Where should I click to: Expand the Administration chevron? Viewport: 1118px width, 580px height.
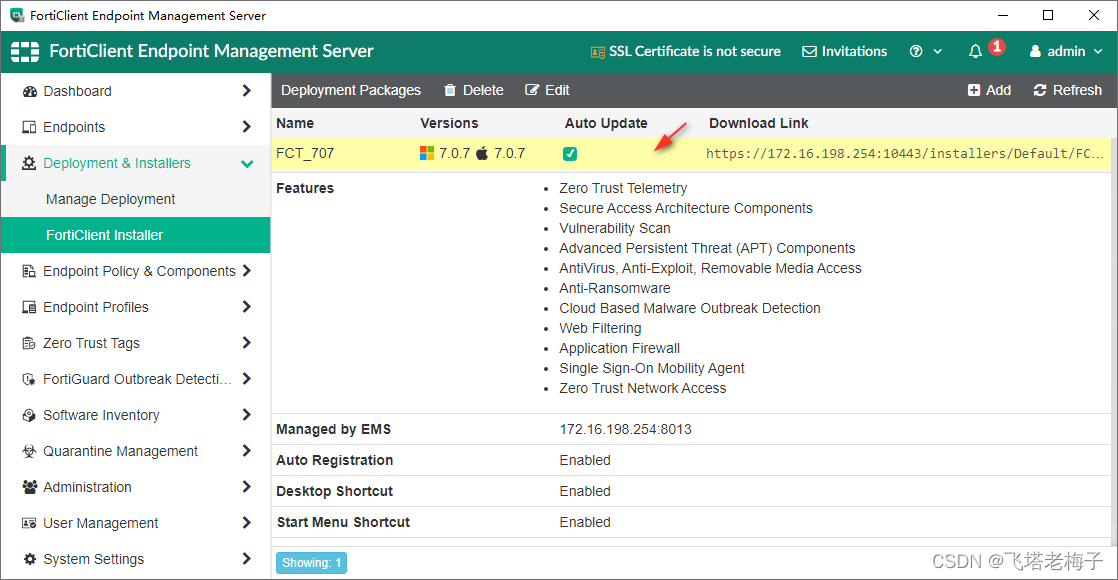[247, 487]
